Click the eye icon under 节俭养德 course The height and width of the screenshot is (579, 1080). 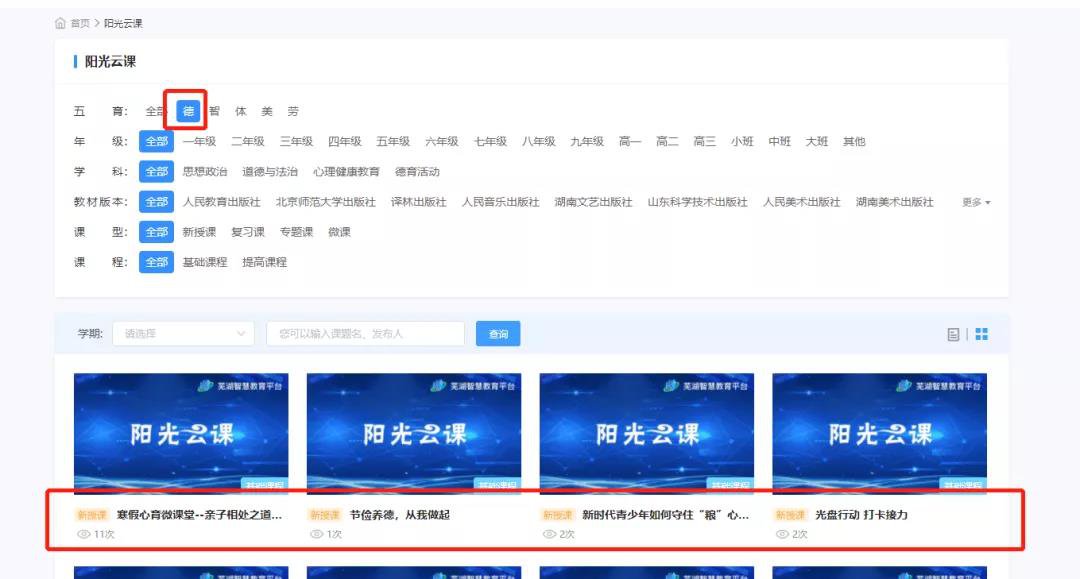[316, 535]
